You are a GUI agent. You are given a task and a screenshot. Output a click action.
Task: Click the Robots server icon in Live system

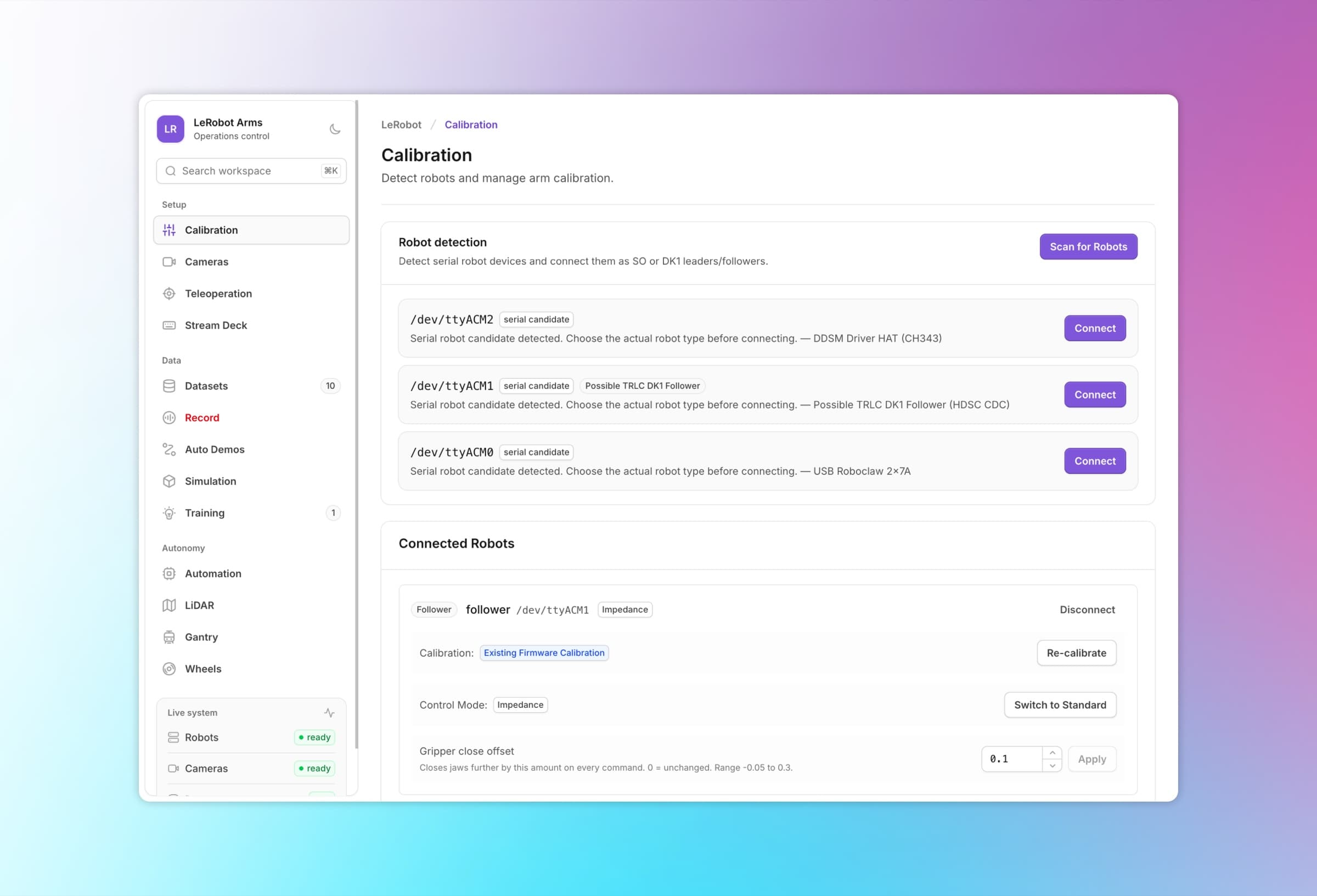(173, 737)
